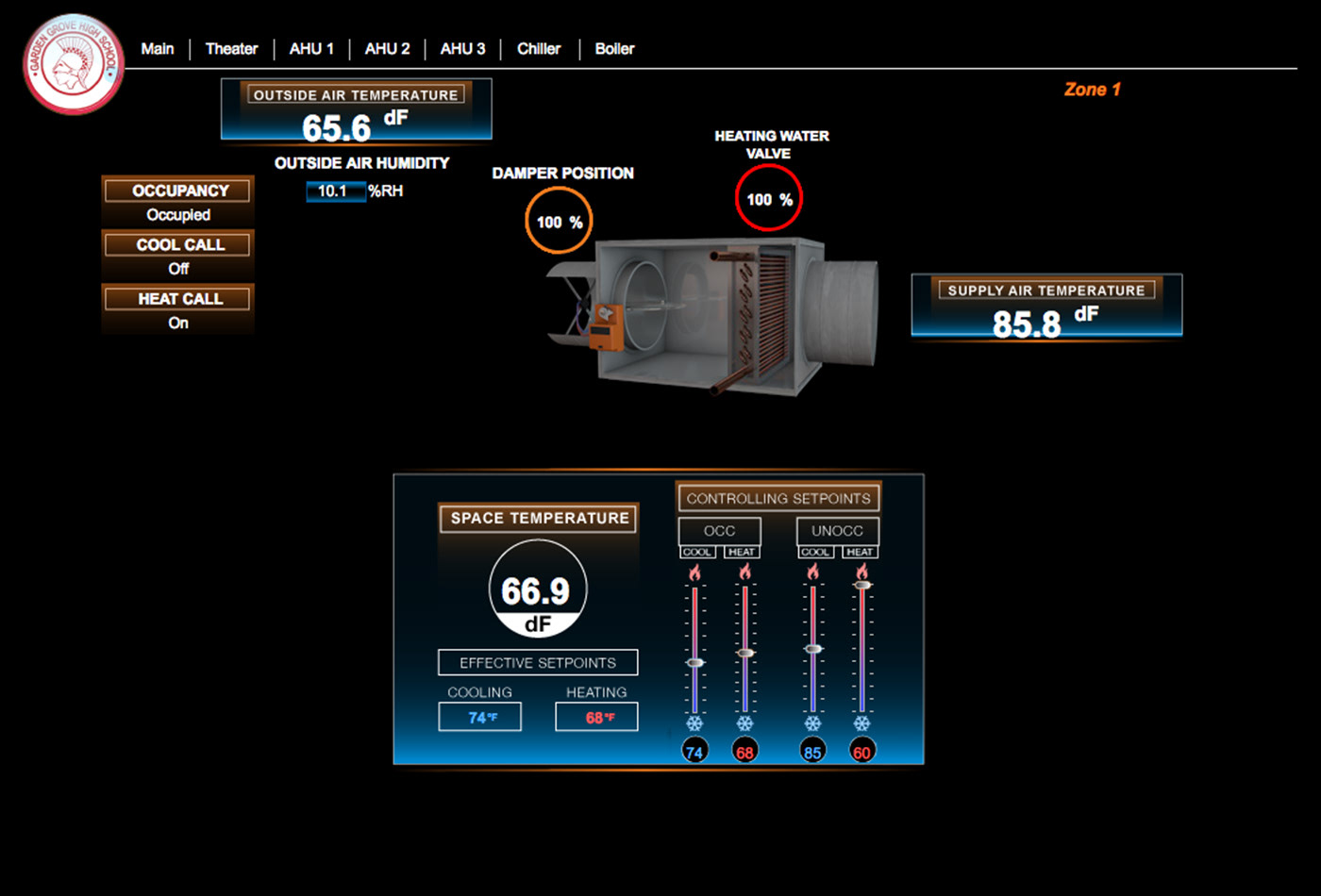Click the outside air humidity 10.1 field

[x=335, y=191]
